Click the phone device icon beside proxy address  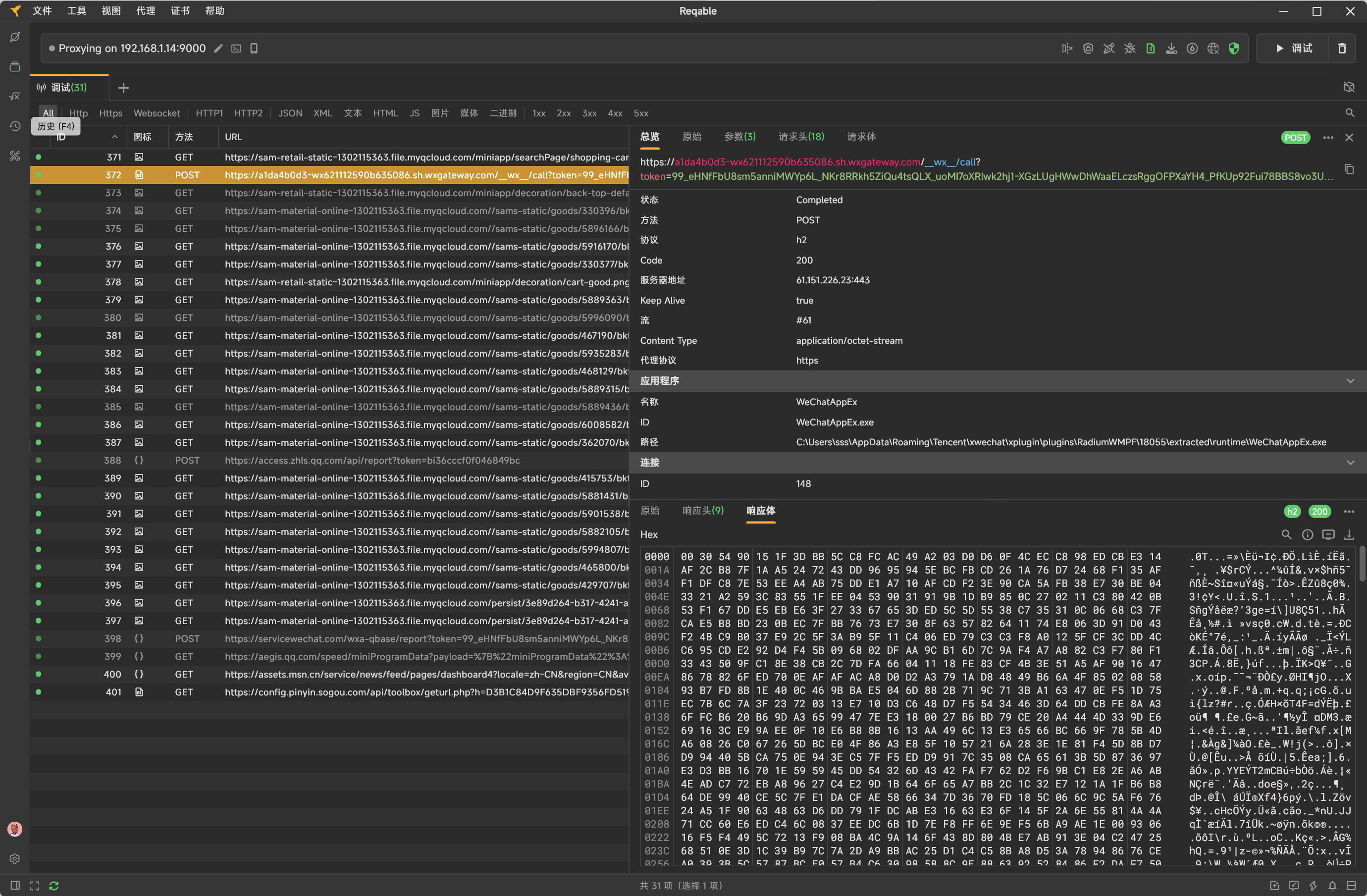[x=254, y=48]
